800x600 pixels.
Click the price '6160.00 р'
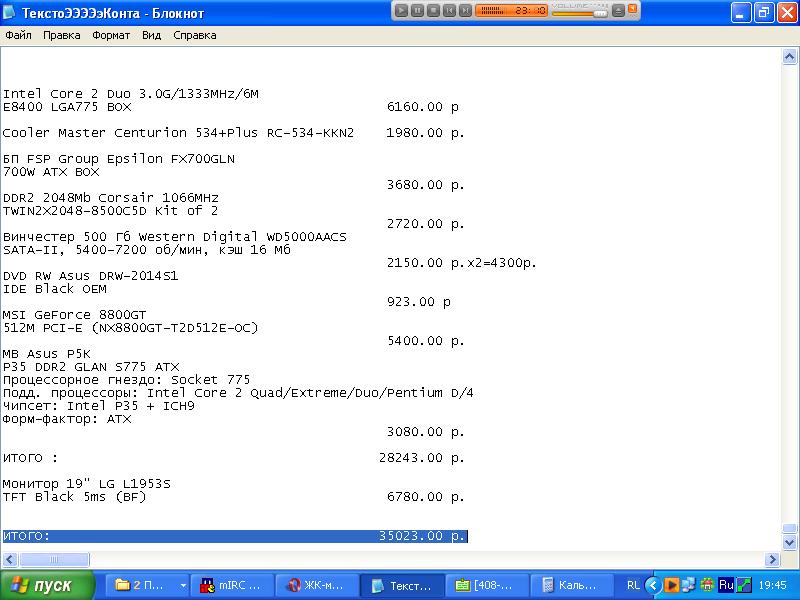coord(422,107)
